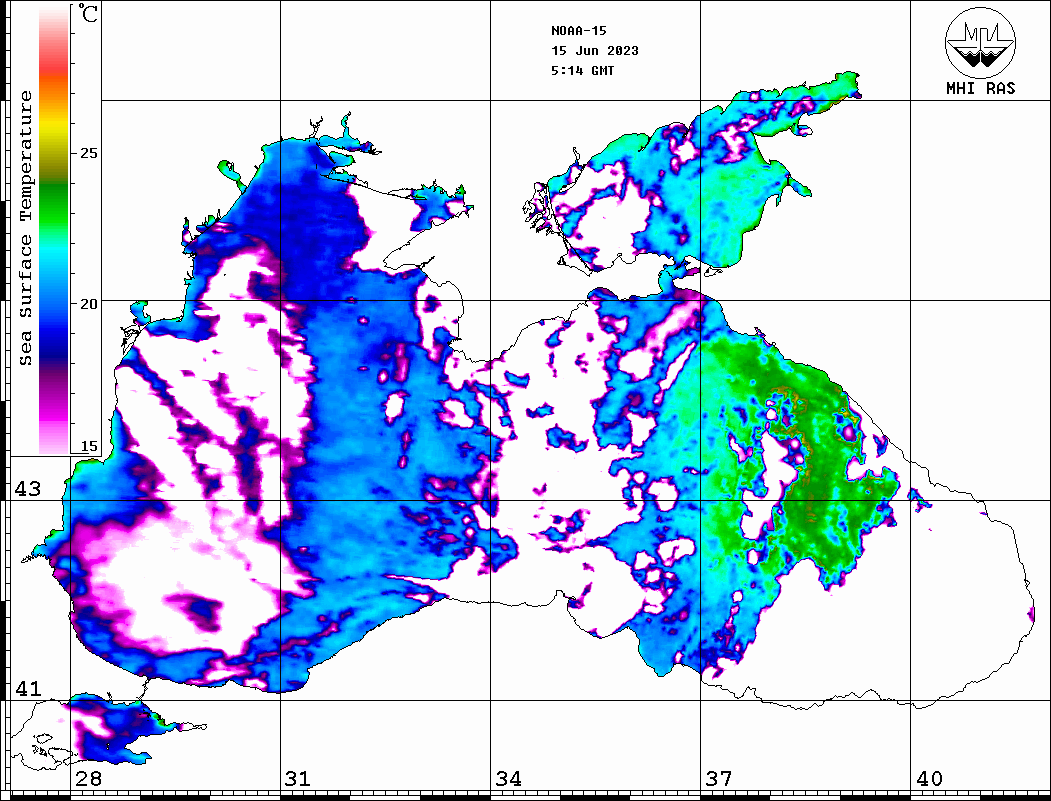The height and width of the screenshot is (801, 1051).
Task: Click the 'Sea Surface Temperature' vertical label
Action: pos(25,229)
